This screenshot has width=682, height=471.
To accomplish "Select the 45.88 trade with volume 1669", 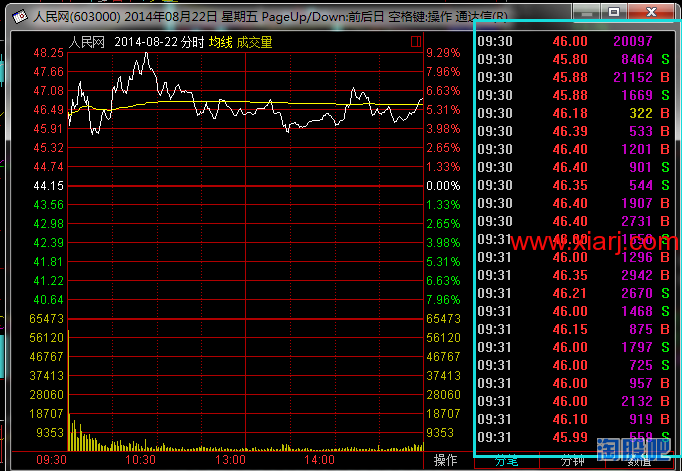I will point(574,95).
